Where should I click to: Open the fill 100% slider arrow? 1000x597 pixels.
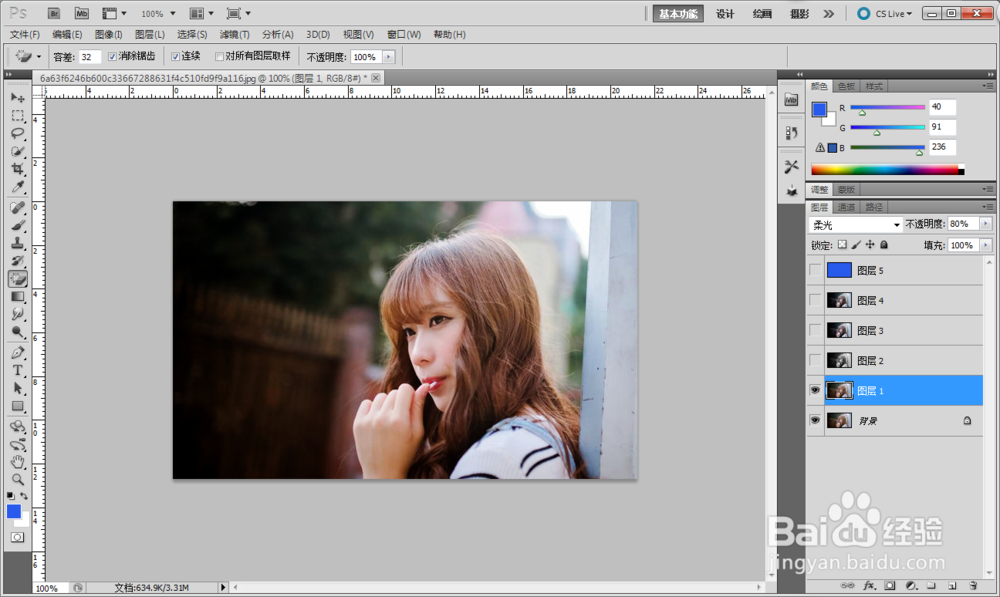985,245
